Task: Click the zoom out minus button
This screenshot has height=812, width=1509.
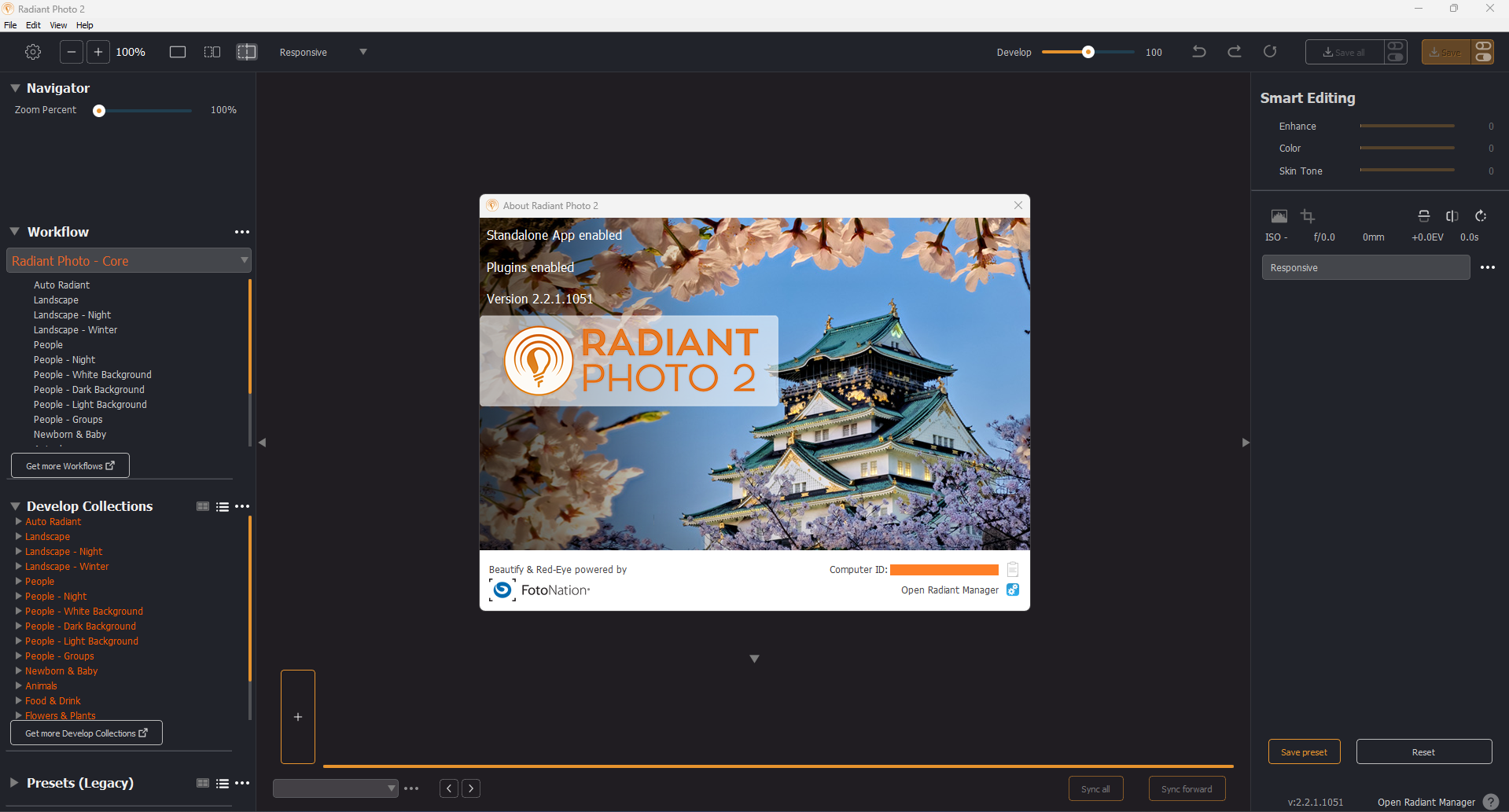Action: (x=72, y=52)
